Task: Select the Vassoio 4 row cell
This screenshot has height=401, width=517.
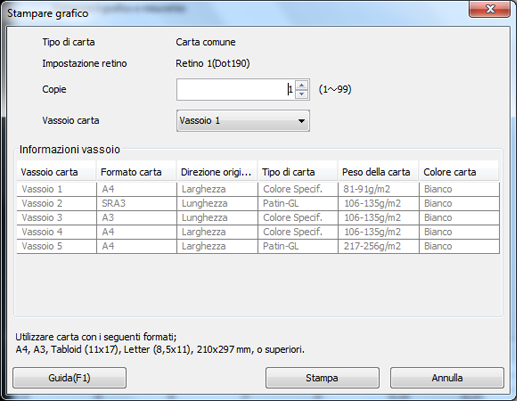Action: coord(56,232)
